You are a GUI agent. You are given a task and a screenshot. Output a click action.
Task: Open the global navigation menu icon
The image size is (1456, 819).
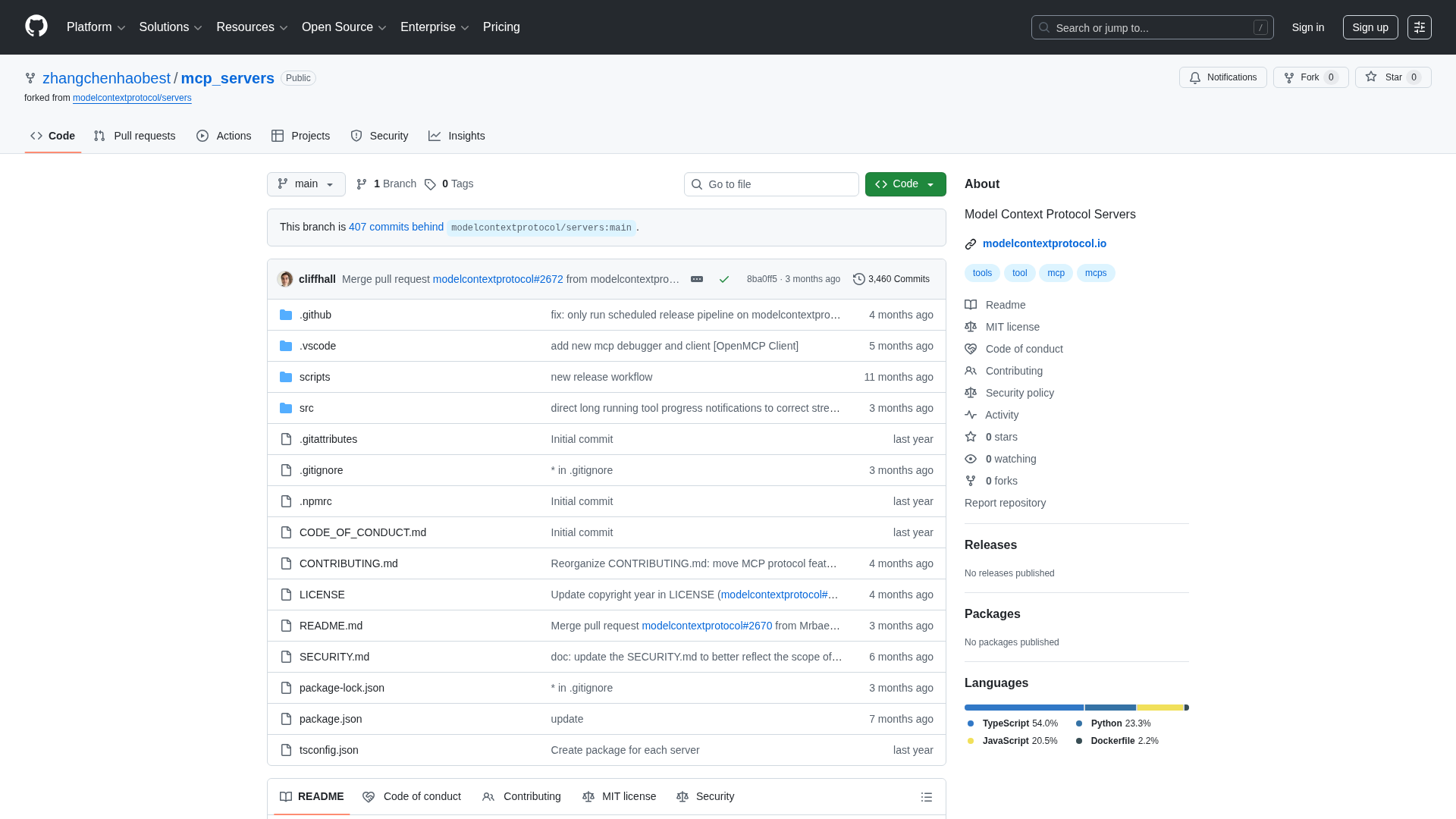(1419, 27)
